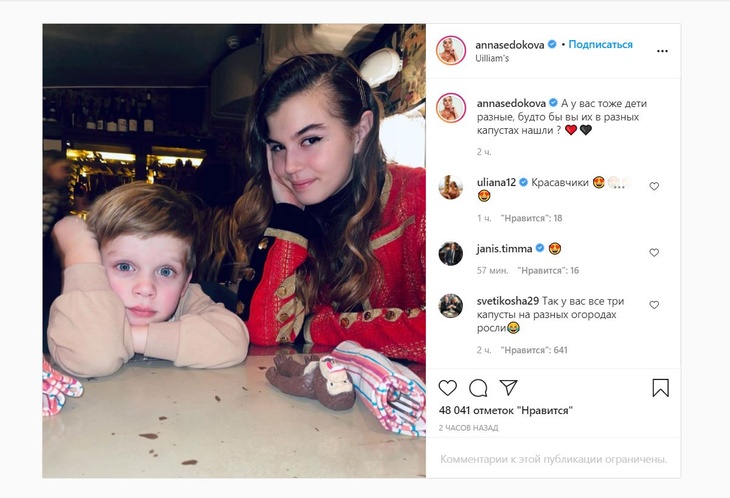The width and height of the screenshot is (730, 498).
Task: Like svetikosha29's comment heart
Action: pyautogui.click(x=654, y=305)
